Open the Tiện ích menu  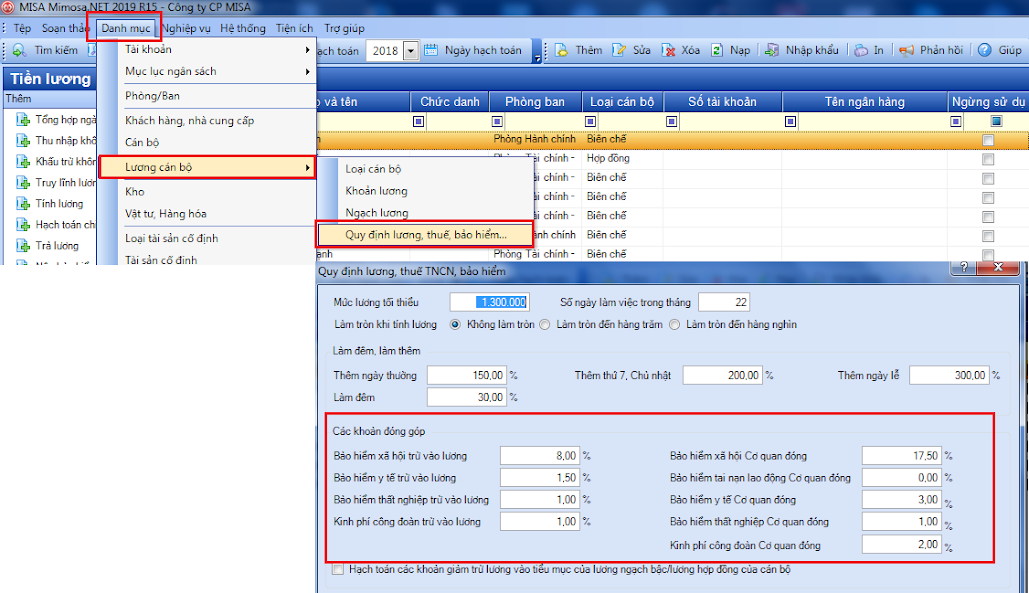pyautogui.click(x=295, y=28)
